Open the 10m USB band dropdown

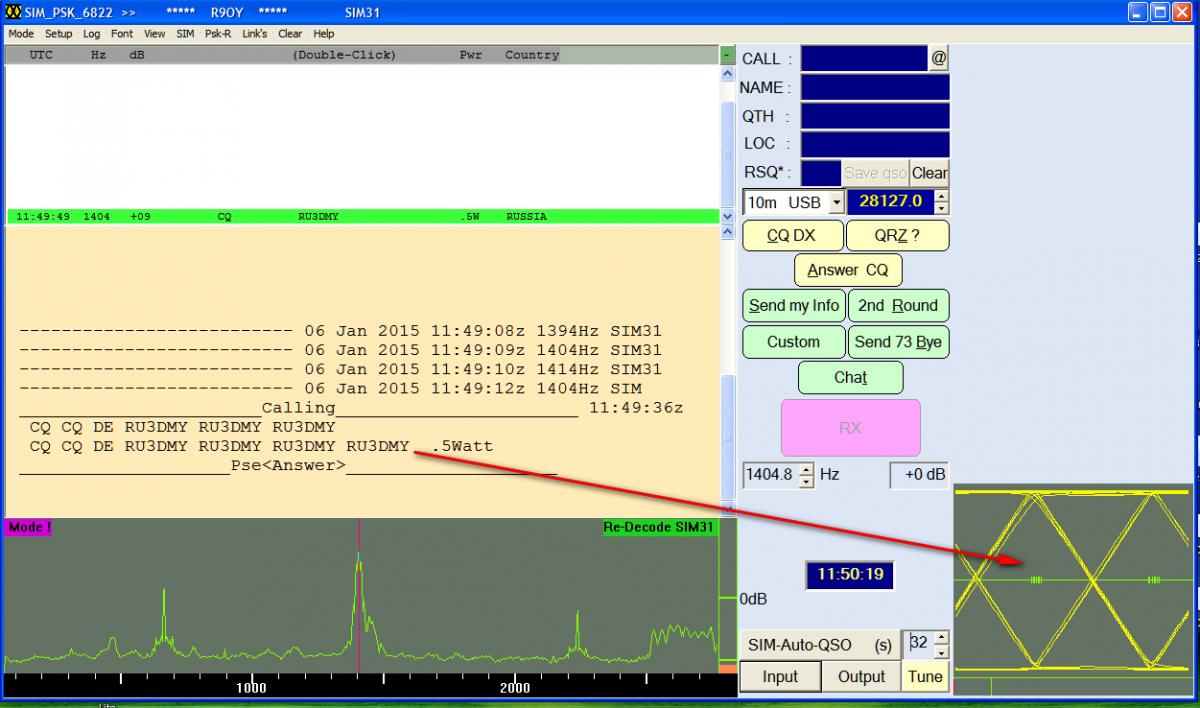pyautogui.click(x=836, y=203)
